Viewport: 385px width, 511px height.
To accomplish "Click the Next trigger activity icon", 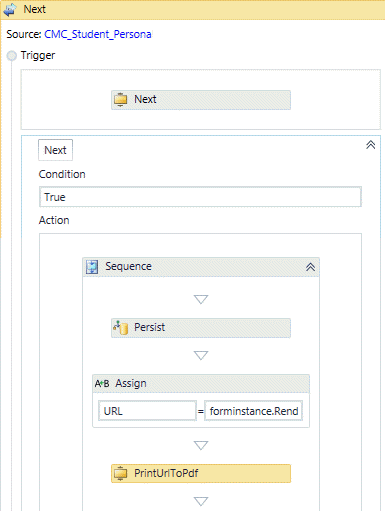I will tap(121, 100).
